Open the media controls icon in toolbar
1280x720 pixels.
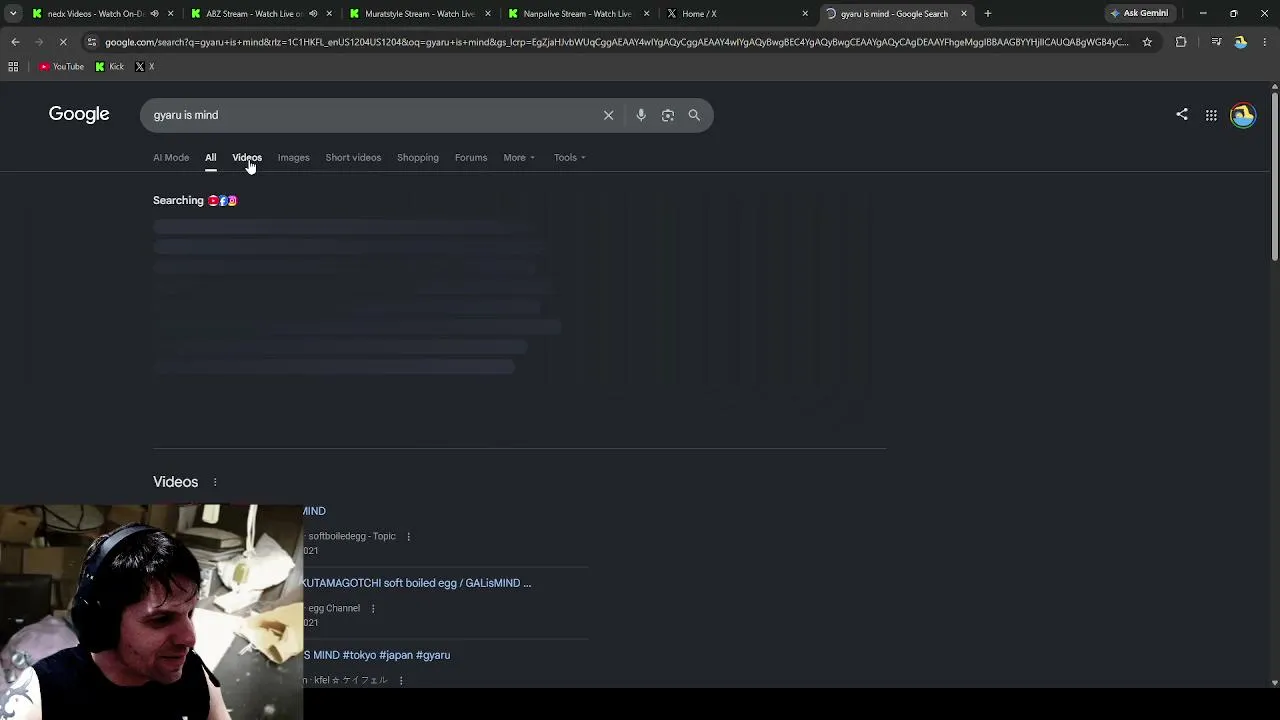(x=1216, y=42)
